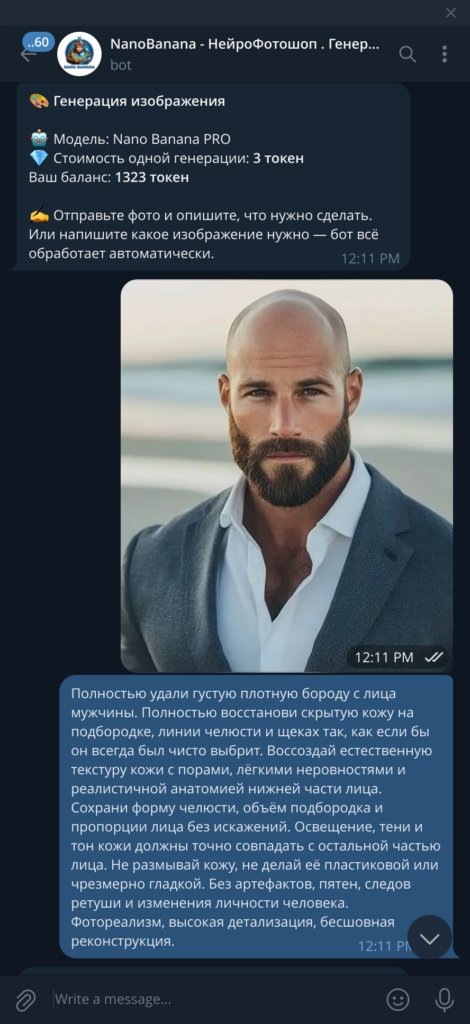This screenshot has width=470, height=1024.
Task: Open the three-dot chat menu
Action: (445, 54)
